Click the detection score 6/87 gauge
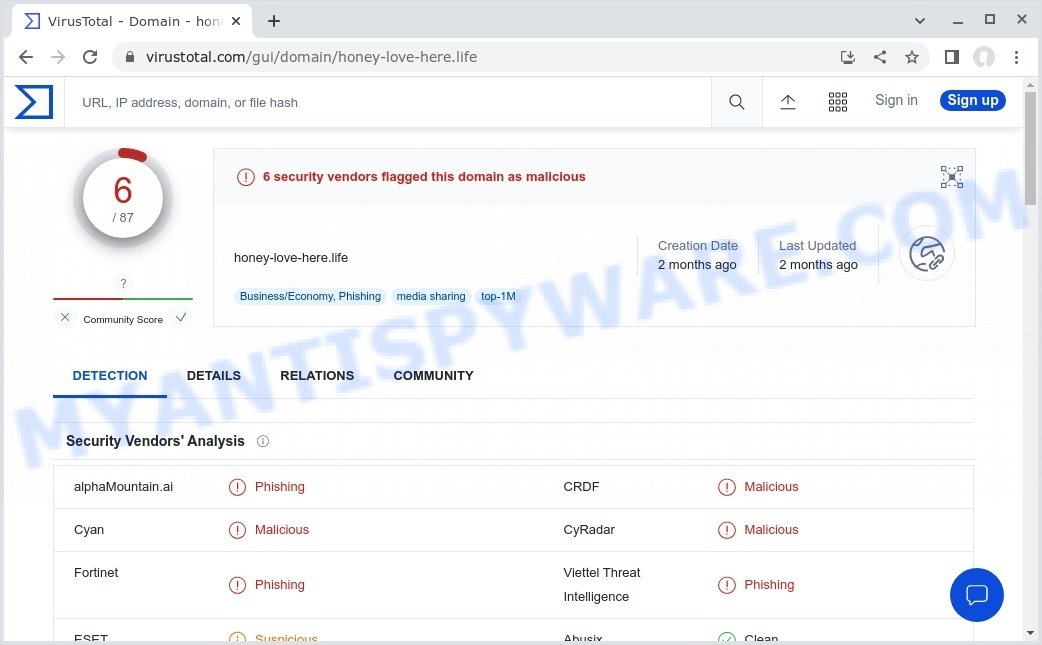1042x645 pixels. point(123,198)
